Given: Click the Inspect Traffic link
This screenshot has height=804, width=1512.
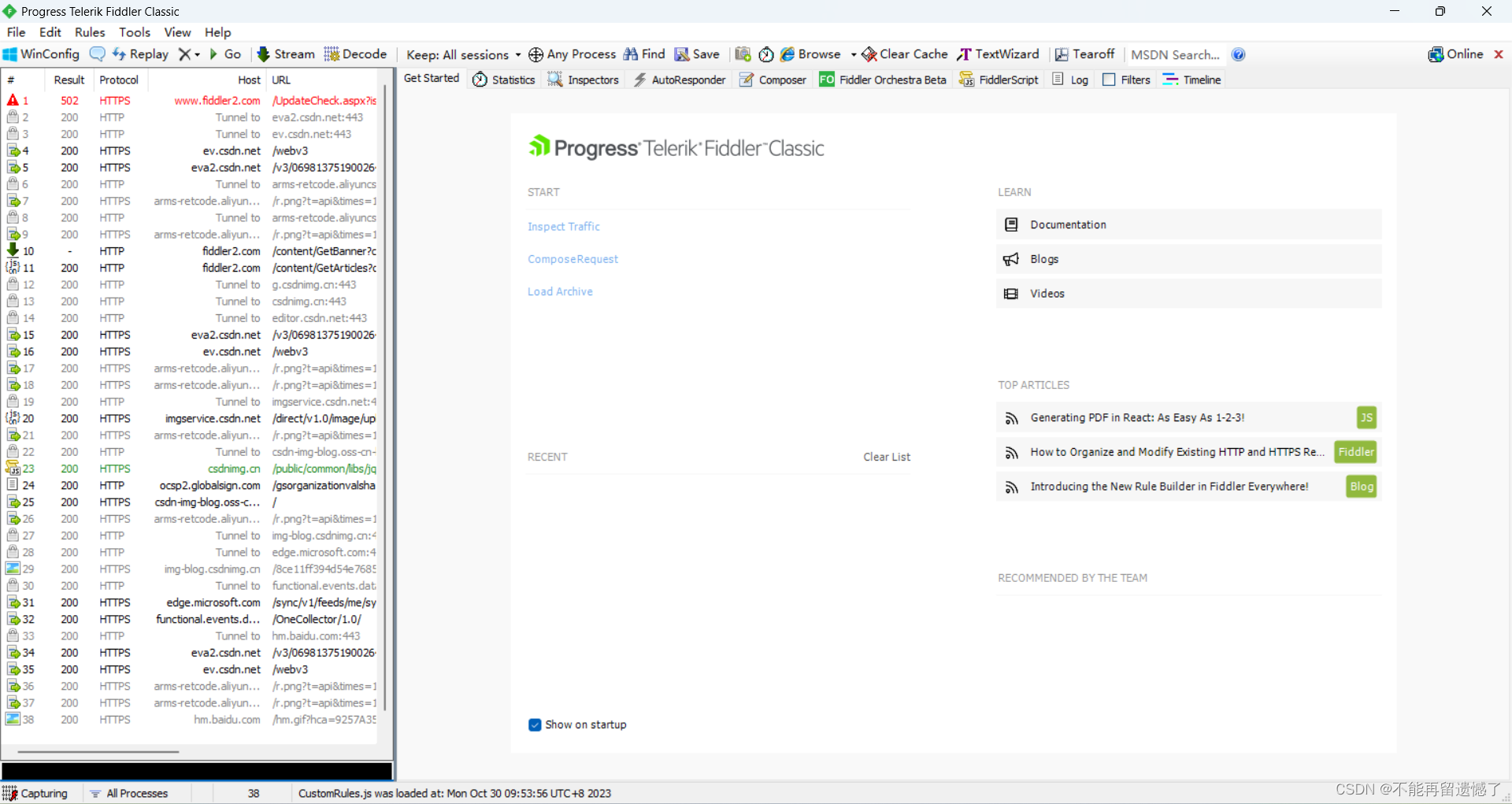Looking at the screenshot, I should tap(564, 227).
